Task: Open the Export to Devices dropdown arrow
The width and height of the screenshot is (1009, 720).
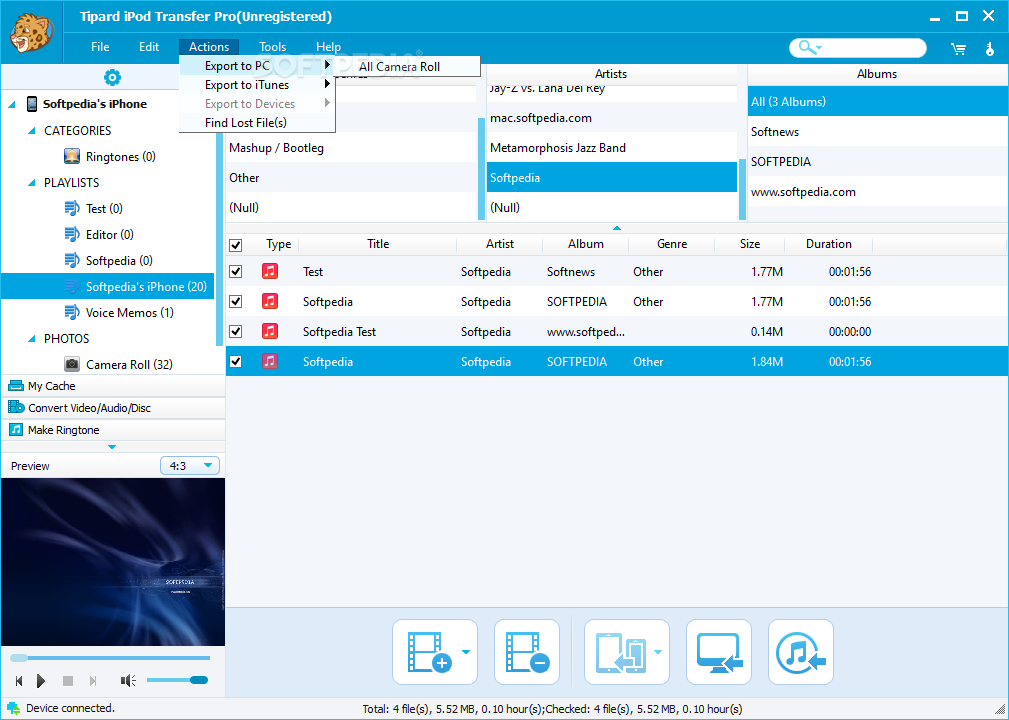Action: [658, 652]
